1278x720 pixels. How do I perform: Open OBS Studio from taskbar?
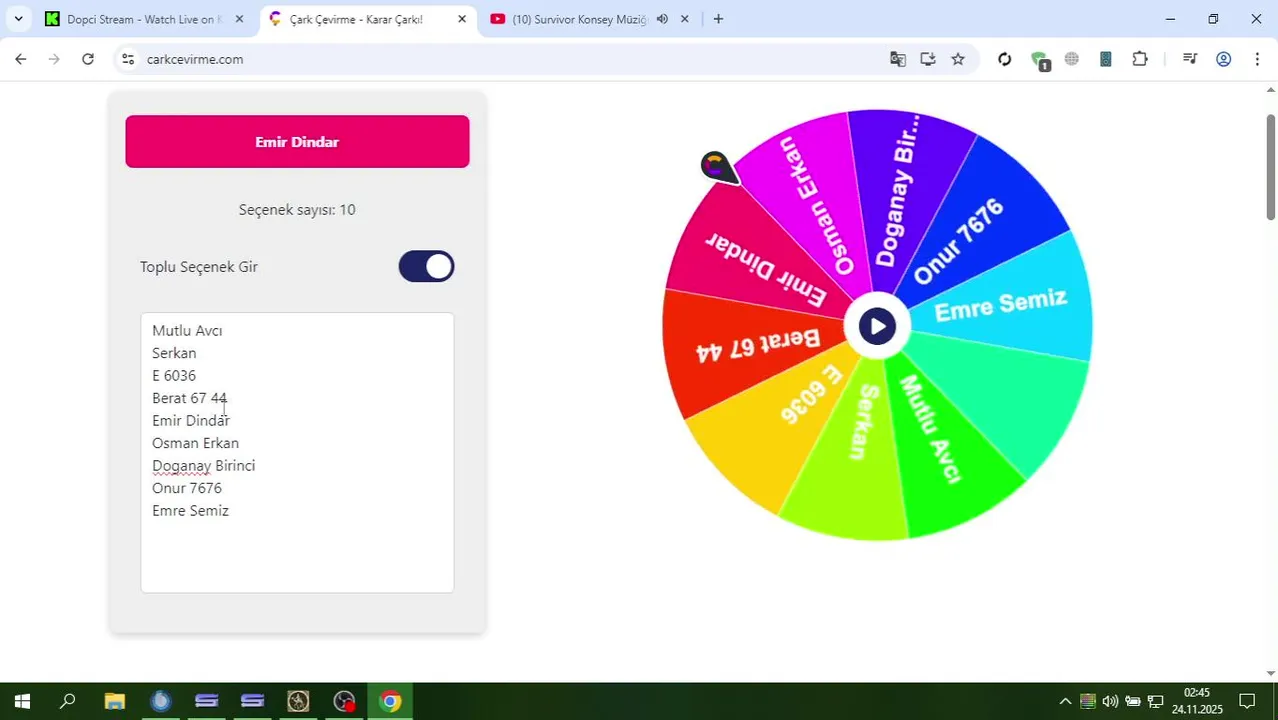344,701
